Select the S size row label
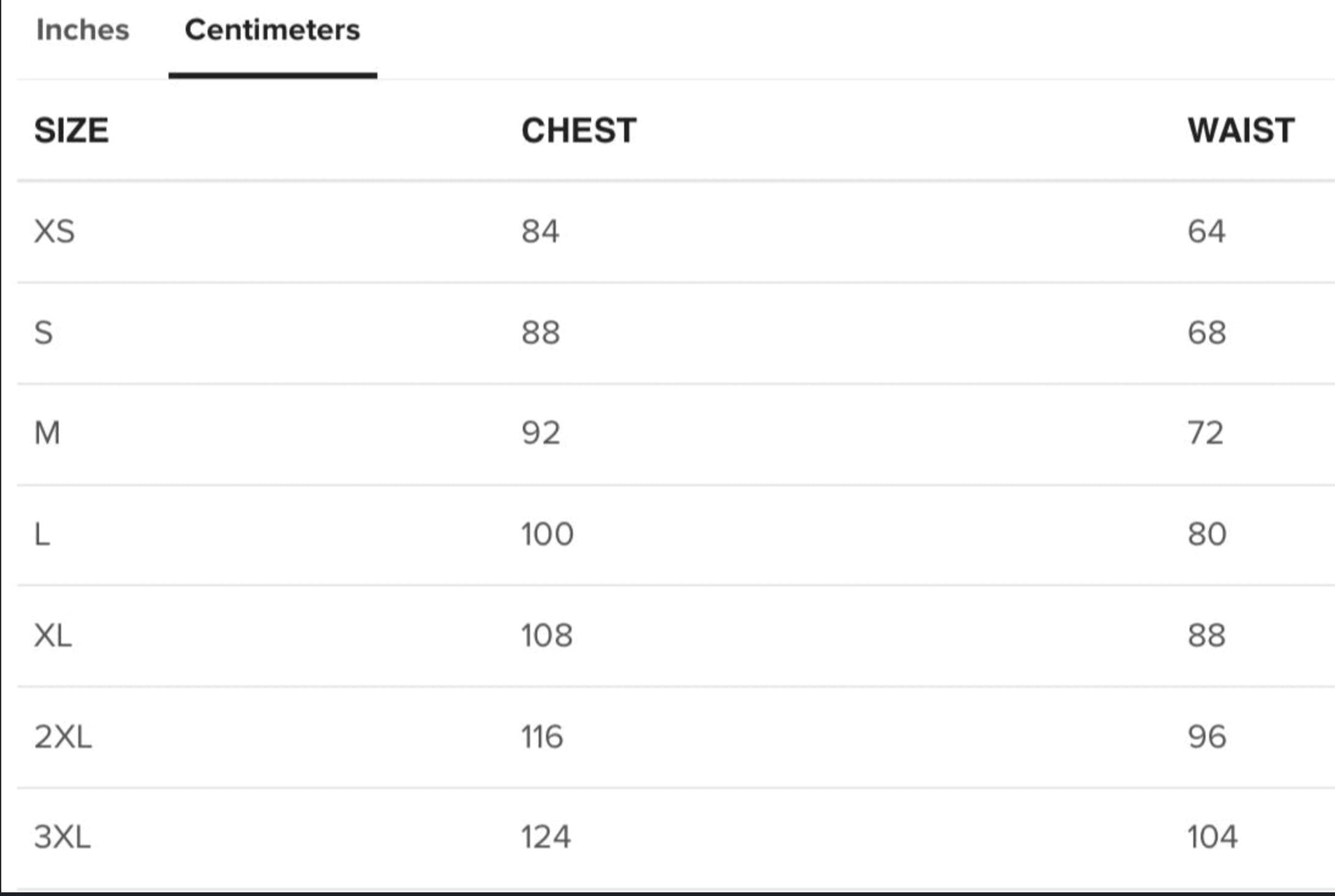 tap(43, 332)
